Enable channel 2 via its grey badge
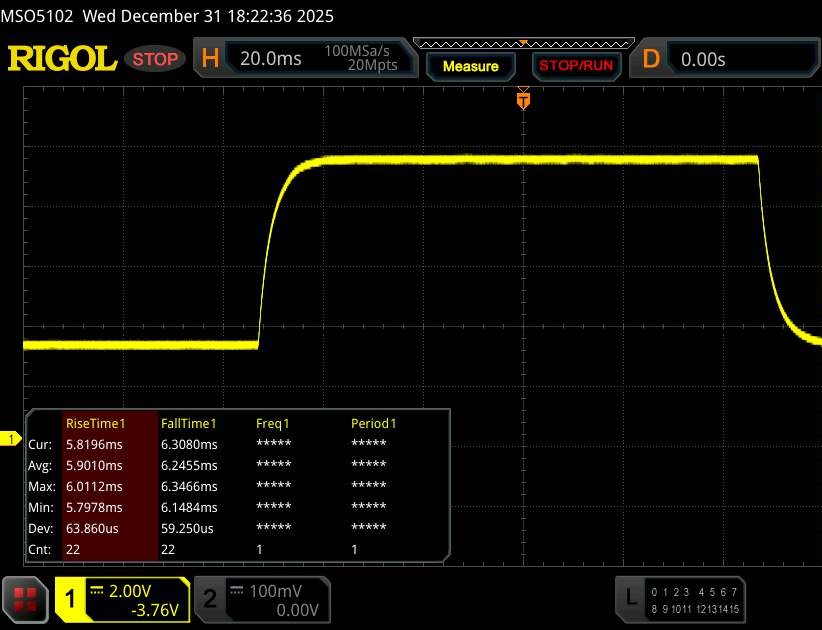822x630 pixels. (210, 598)
